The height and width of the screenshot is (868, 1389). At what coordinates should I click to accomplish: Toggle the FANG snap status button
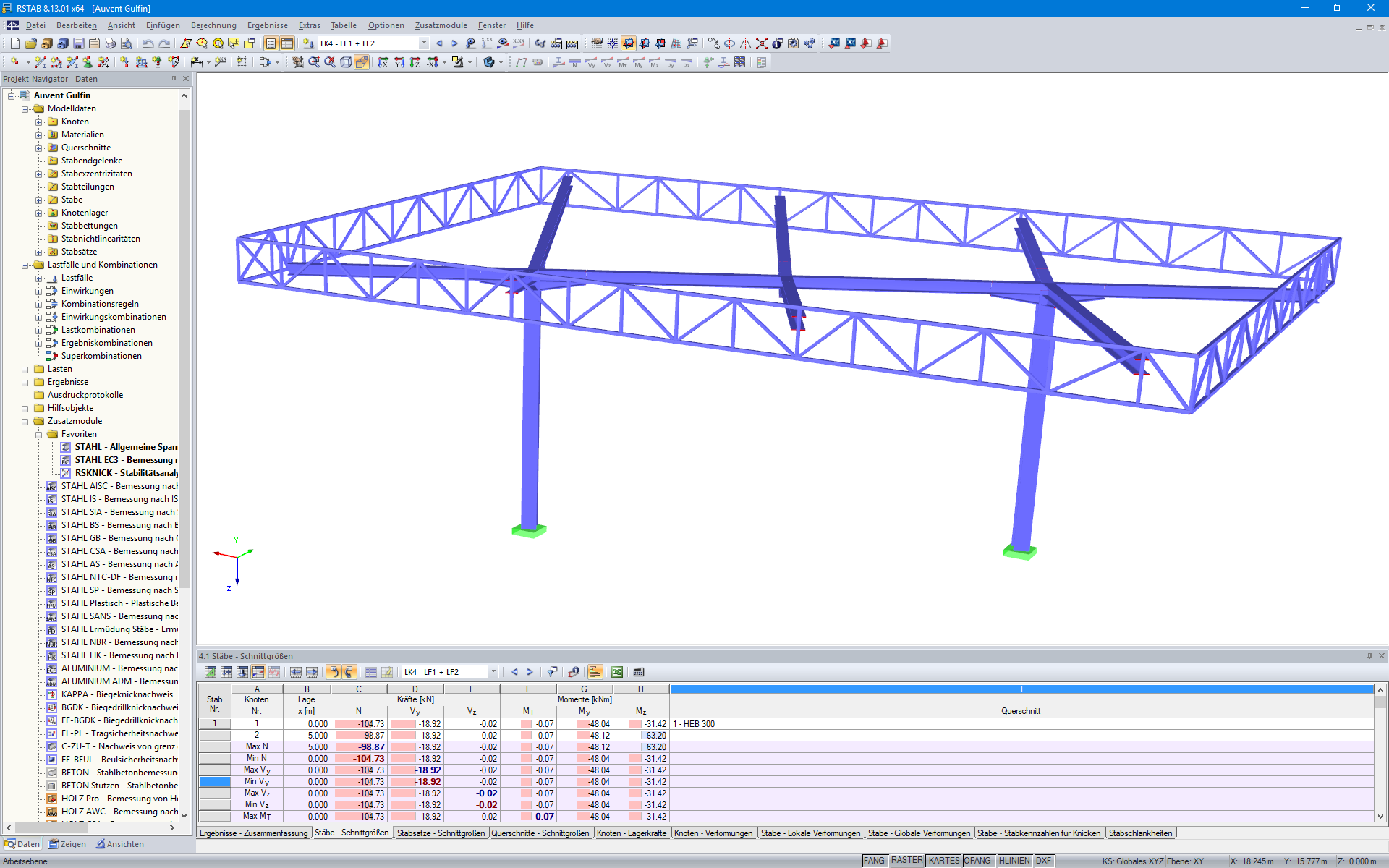874,861
